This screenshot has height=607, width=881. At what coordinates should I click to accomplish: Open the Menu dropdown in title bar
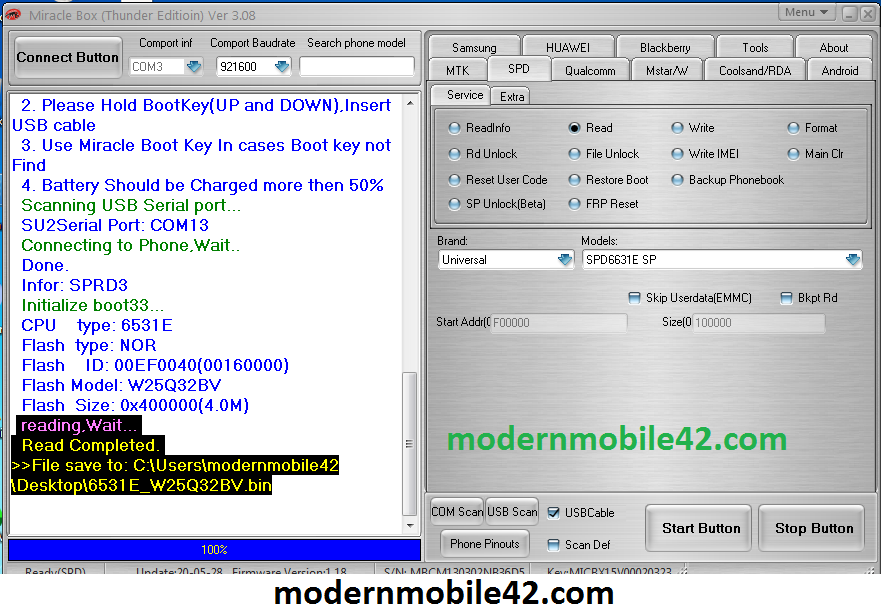(806, 12)
